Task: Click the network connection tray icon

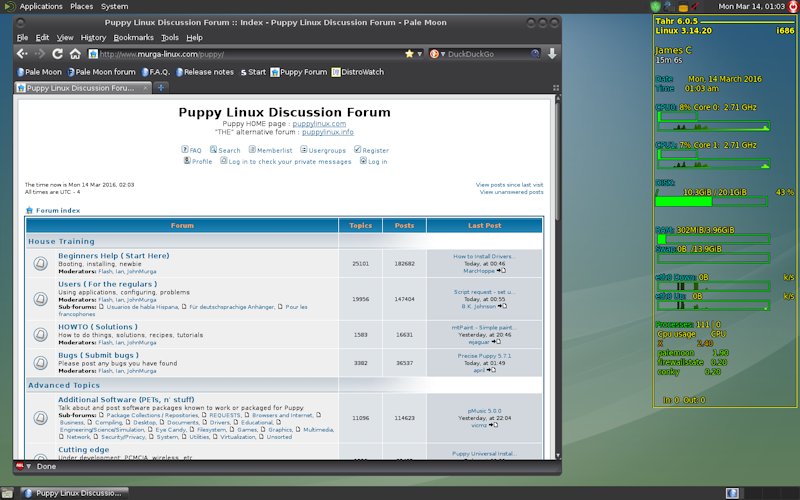Action: (x=669, y=7)
